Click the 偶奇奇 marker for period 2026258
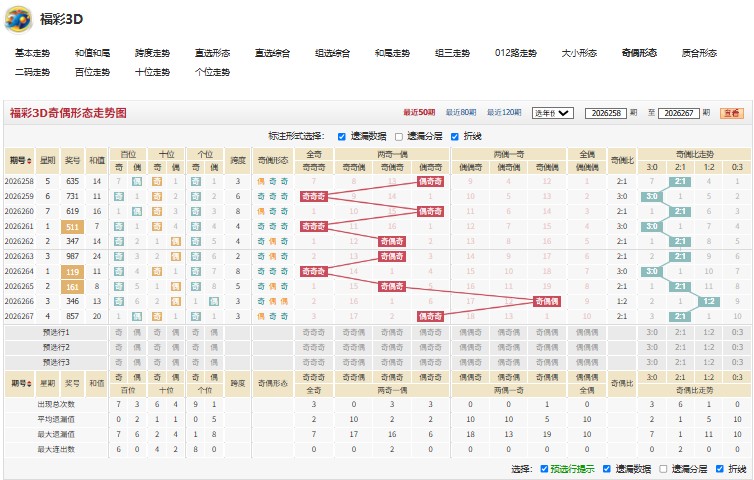The height and width of the screenshot is (480, 754). pos(430,181)
